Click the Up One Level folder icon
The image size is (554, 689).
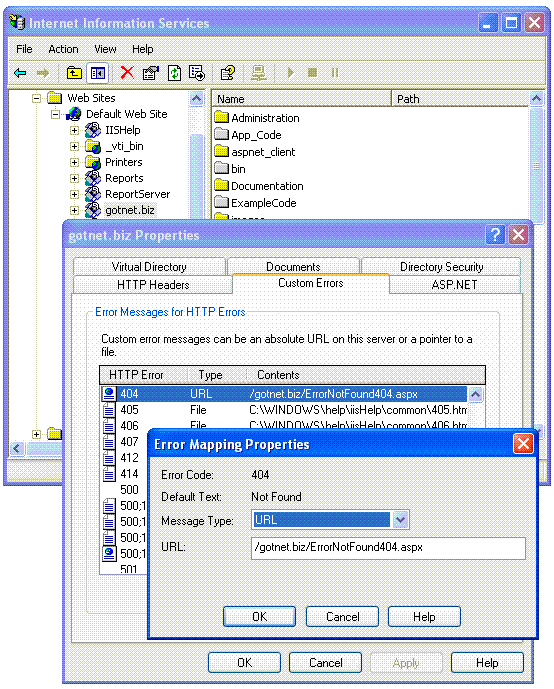point(74,73)
